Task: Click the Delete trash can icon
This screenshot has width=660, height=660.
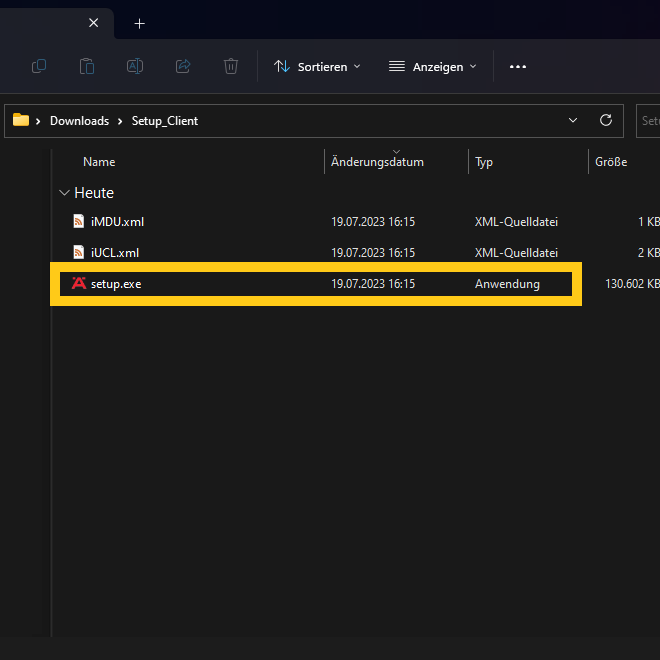Action: click(x=231, y=66)
